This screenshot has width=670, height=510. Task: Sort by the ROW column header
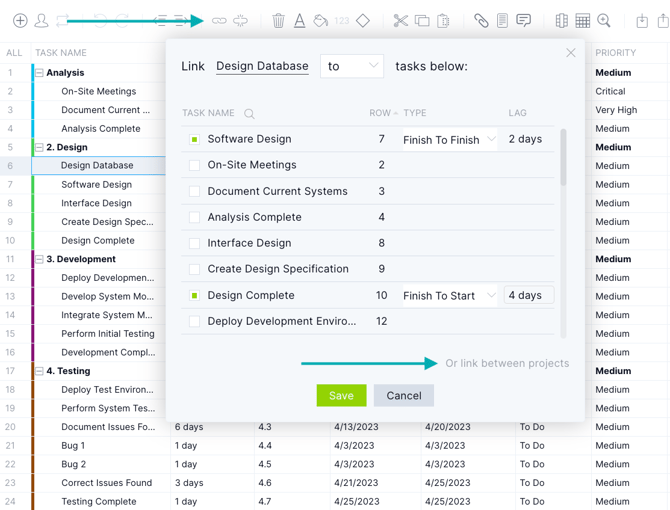point(383,113)
